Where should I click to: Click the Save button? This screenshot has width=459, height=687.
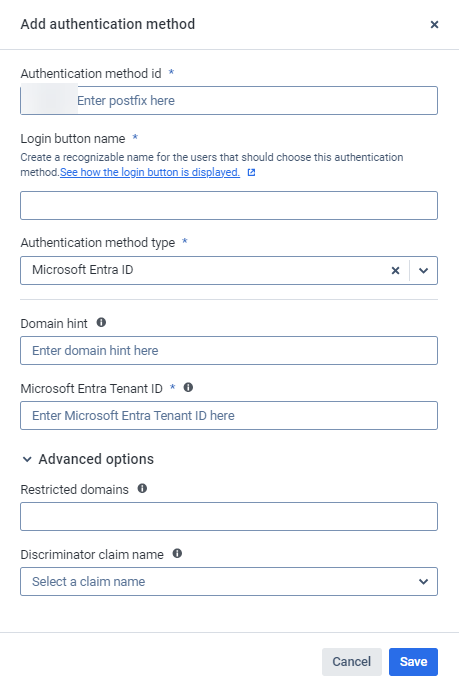[413, 662]
